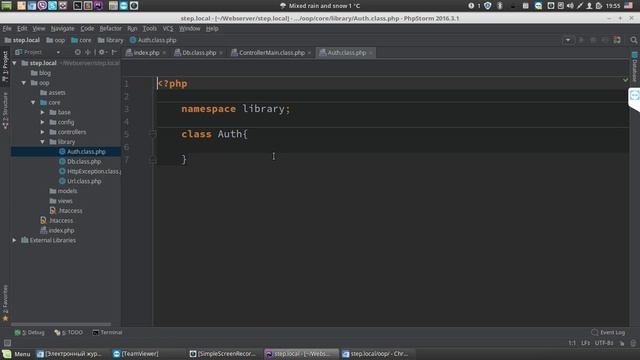The image size is (640, 360).
Task: Click the green inspection checkmark indicator
Action: (625, 80)
